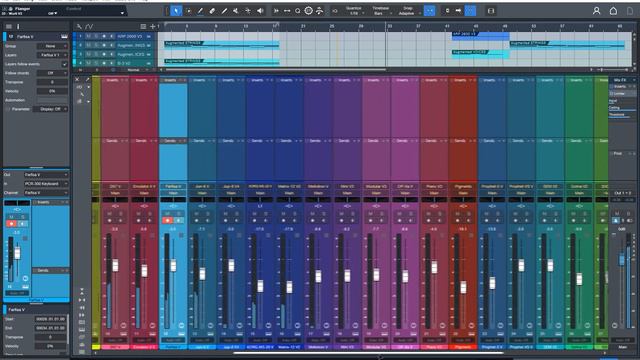640x360 pixels.
Task: Click the wrench icon above tracks
Action: coord(79,27)
